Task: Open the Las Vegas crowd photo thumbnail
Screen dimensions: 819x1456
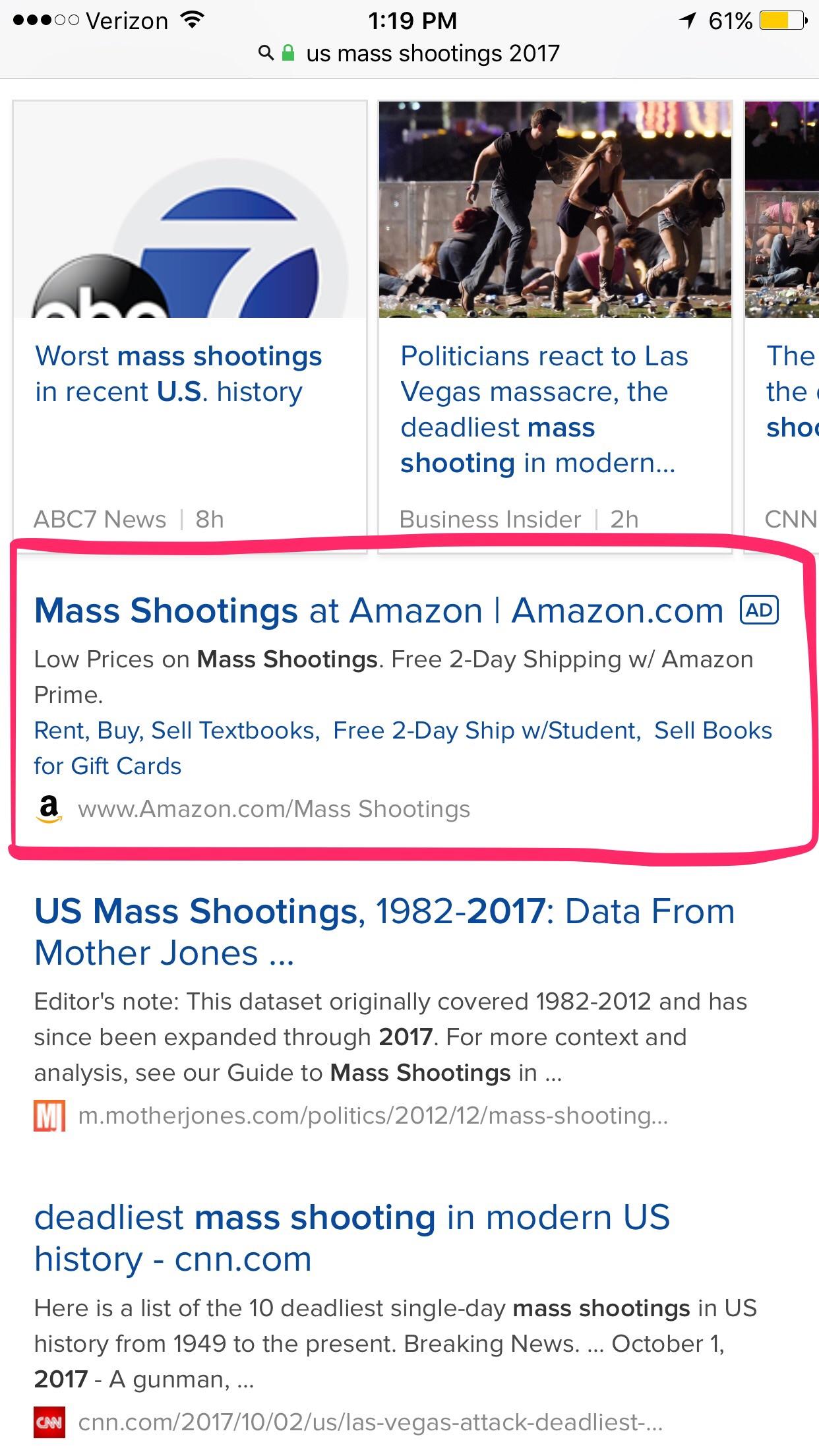Action: [x=555, y=210]
